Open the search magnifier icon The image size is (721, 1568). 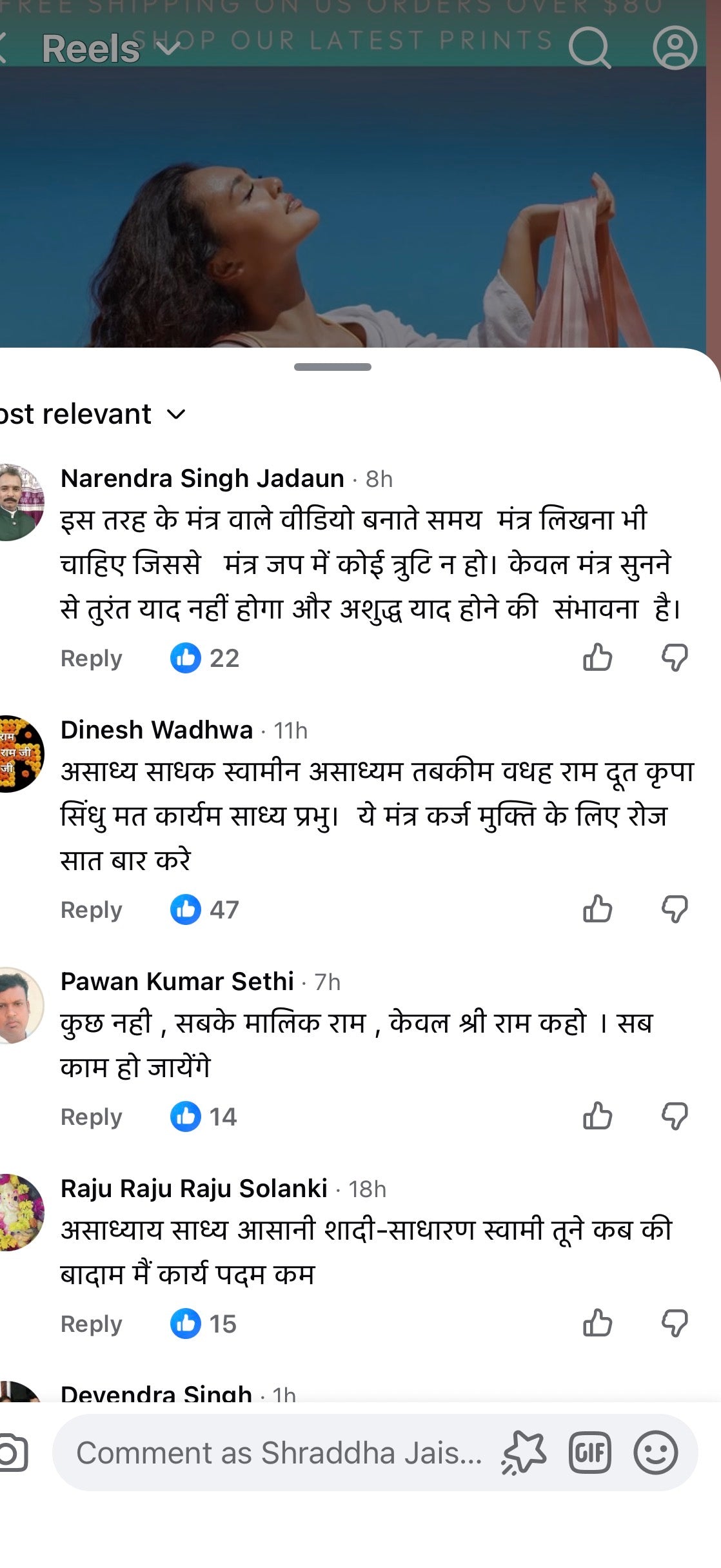click(x=589, y=48)
